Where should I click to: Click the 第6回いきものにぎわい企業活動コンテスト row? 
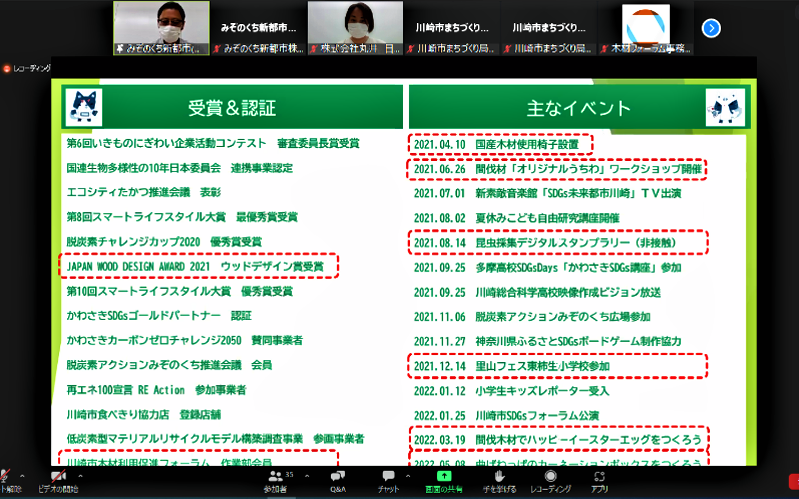point(213,143)
